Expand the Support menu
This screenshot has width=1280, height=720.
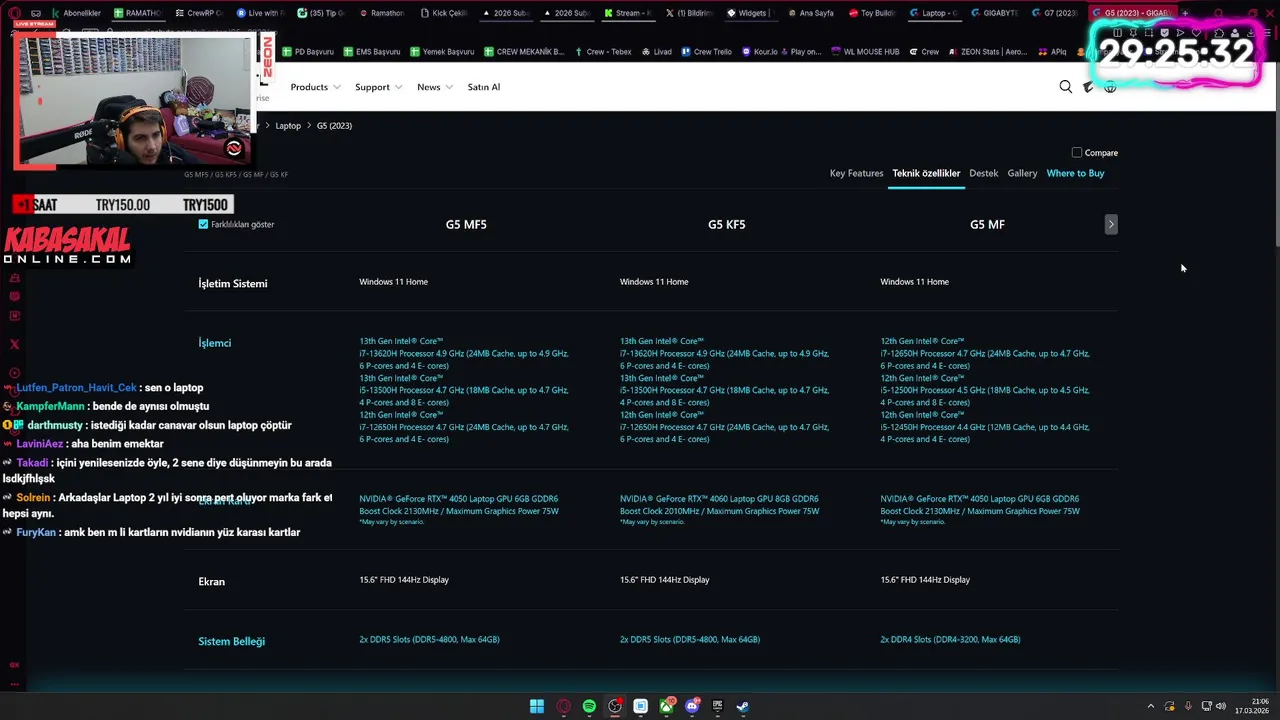click(379, 87)
